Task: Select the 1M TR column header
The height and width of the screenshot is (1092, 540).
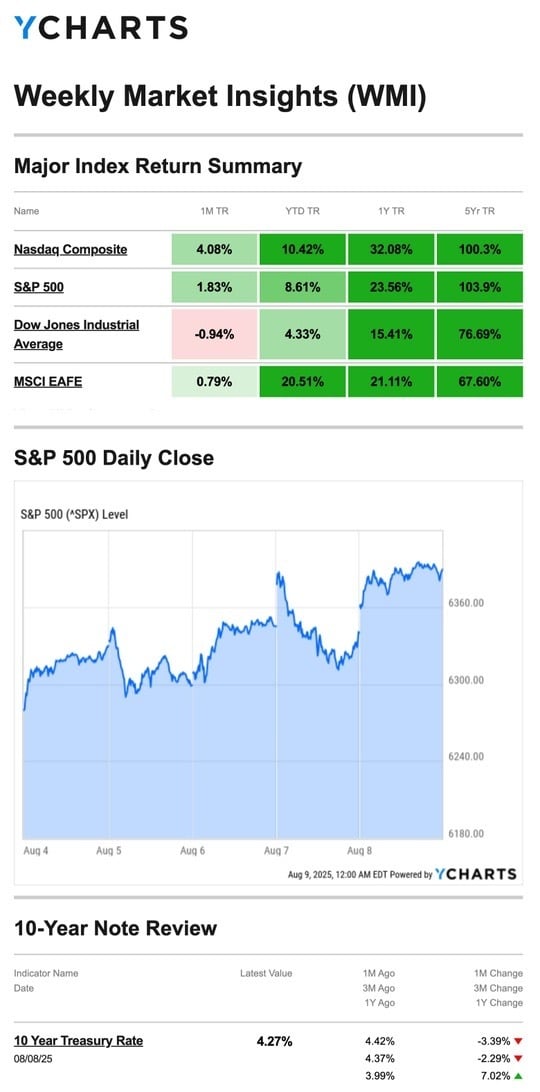Action: (x=215, y=211)
